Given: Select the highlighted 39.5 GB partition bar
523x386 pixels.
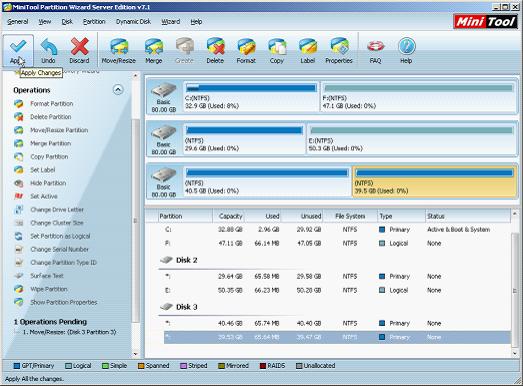Looking at the screenshot, I should (x=434, y=182).
